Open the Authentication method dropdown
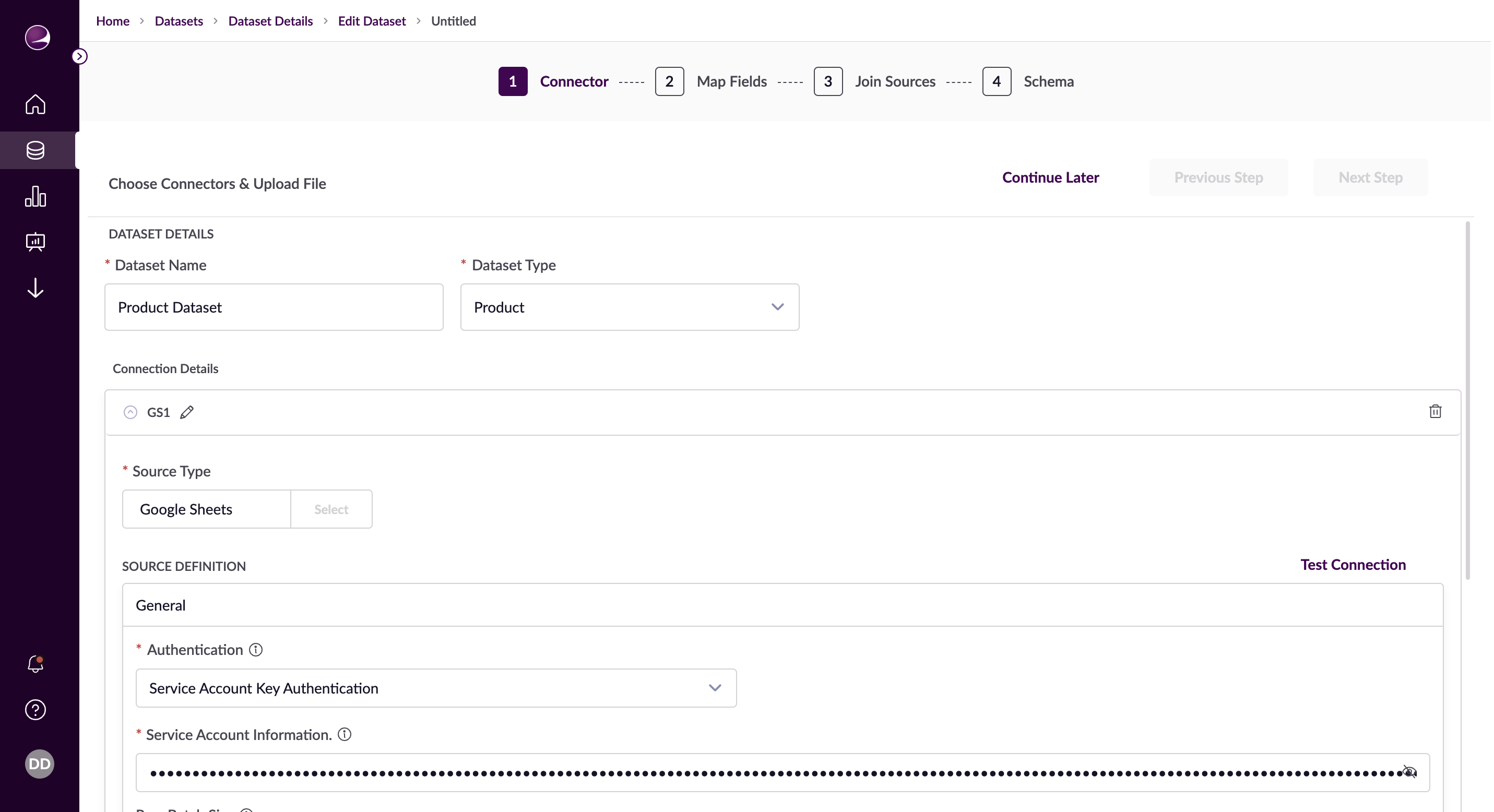The image size is (1494, 812). [435, 688]
